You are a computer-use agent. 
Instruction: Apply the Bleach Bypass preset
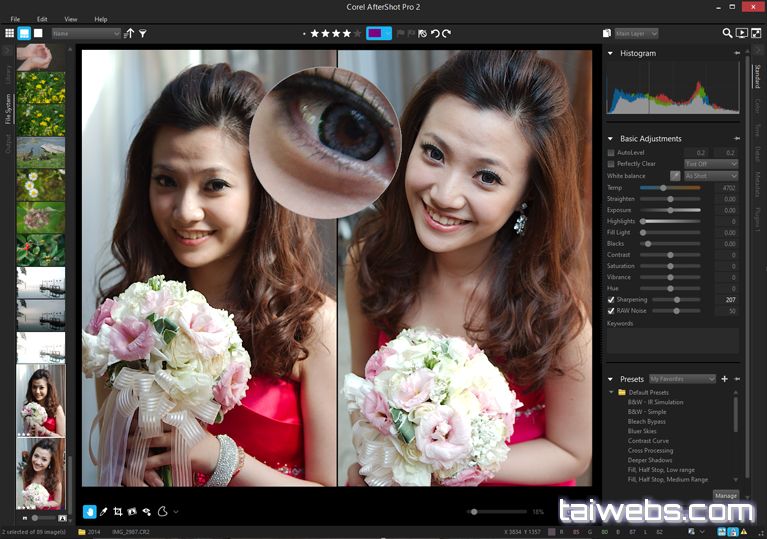pos(647,422)
